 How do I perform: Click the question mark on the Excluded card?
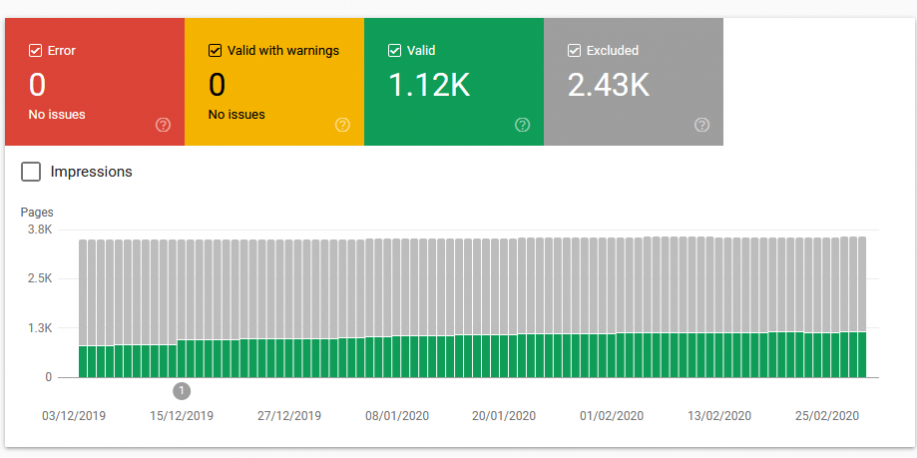click(x=702, y=125)
